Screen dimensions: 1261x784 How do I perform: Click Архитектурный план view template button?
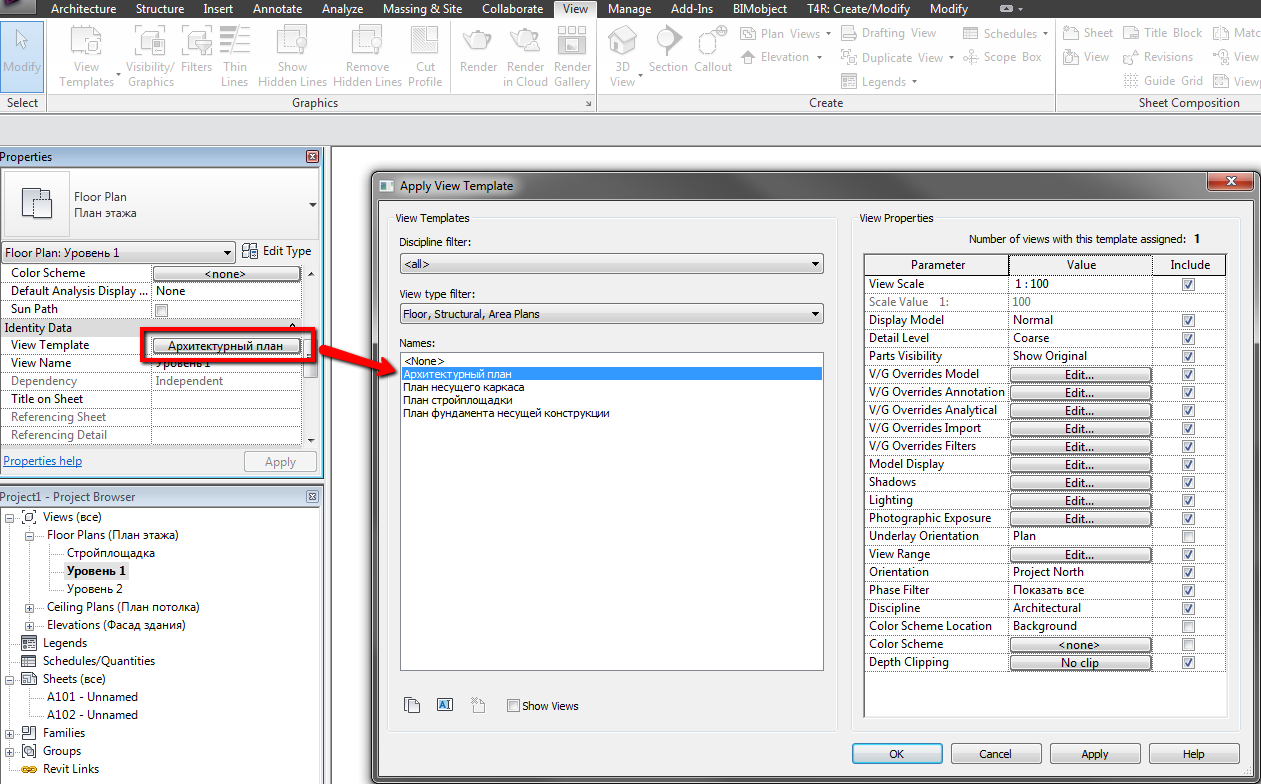pyautogui.click(x=226, y=346)
